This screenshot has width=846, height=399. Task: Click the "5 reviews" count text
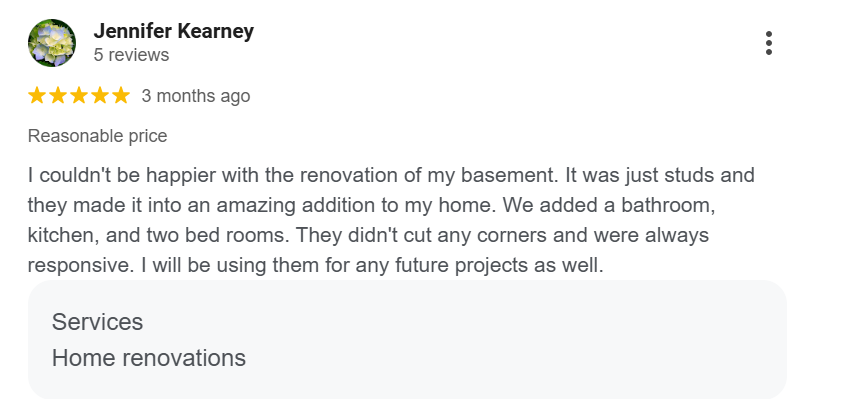(131, 55)
